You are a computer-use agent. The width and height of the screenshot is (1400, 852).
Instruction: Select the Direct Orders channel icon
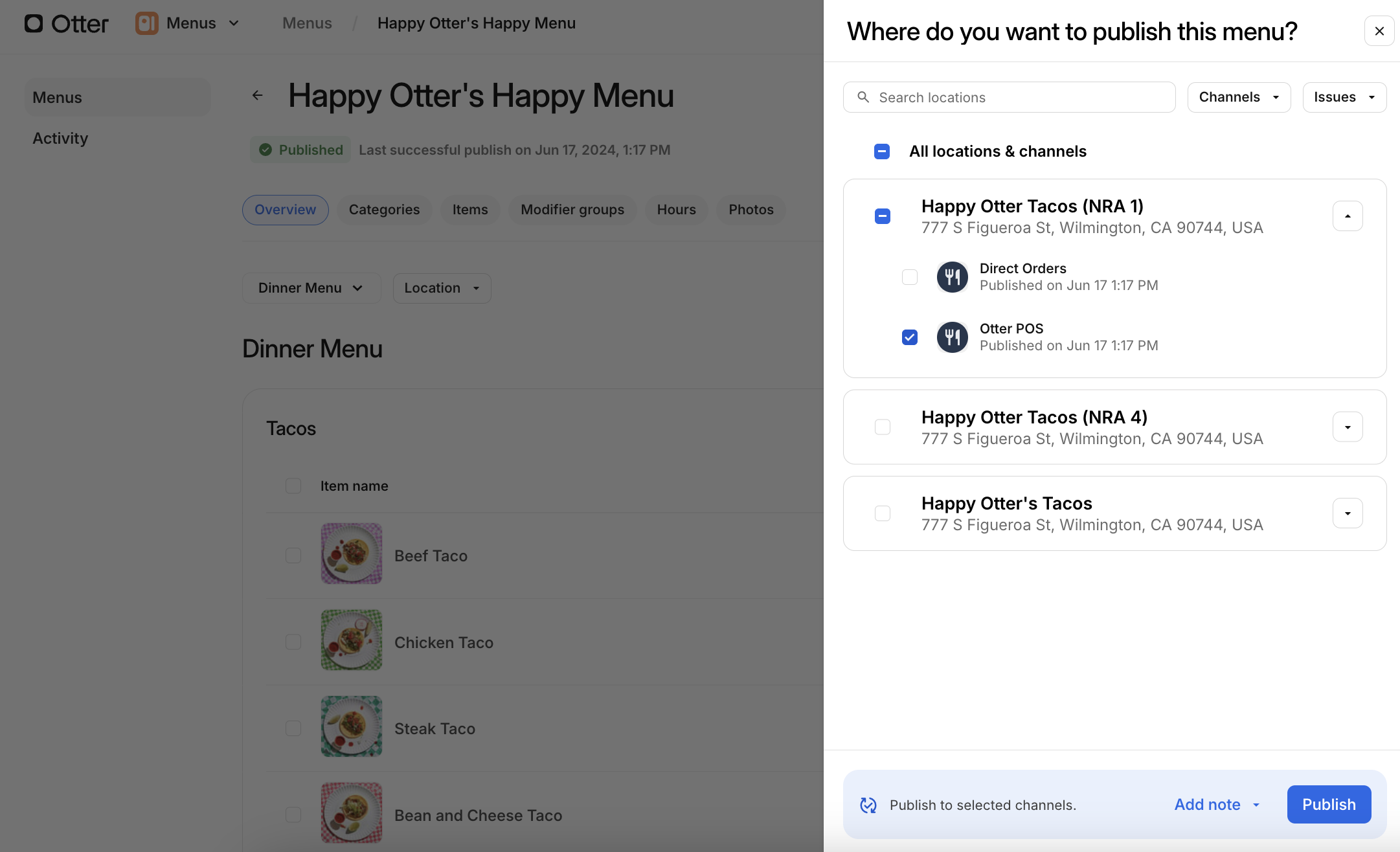pos(952,276)
